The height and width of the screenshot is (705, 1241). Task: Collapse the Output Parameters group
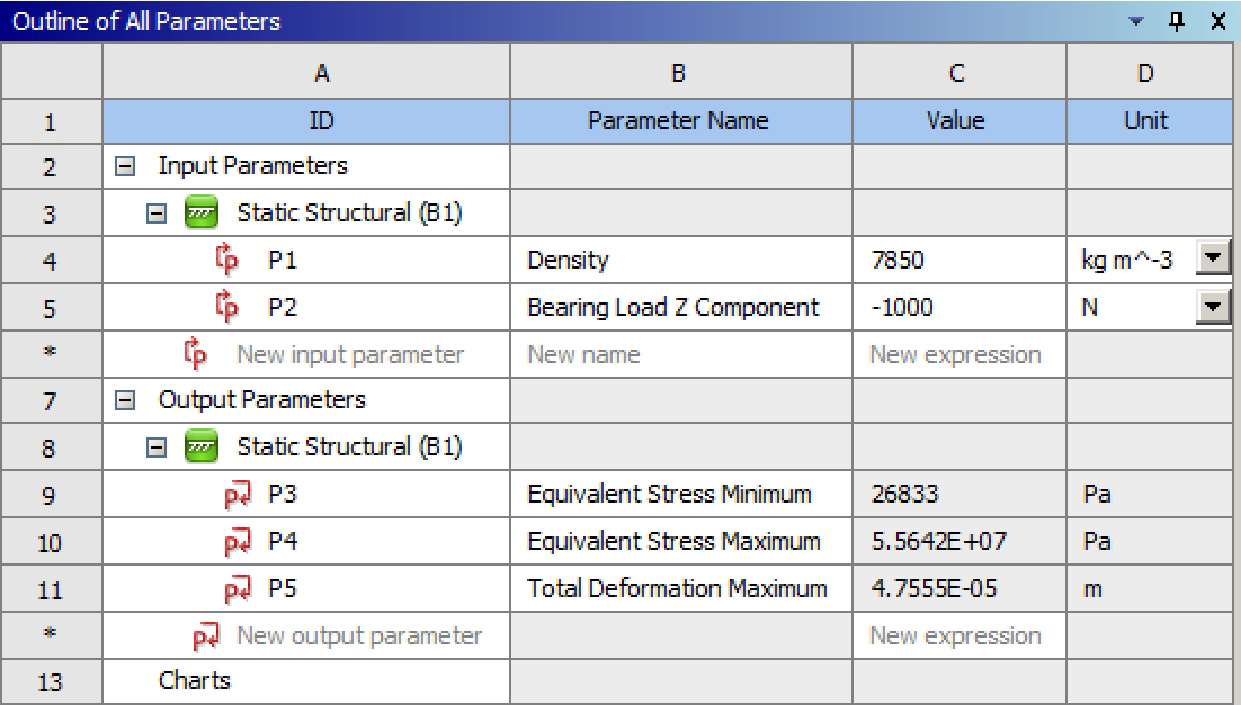point(120,401)
